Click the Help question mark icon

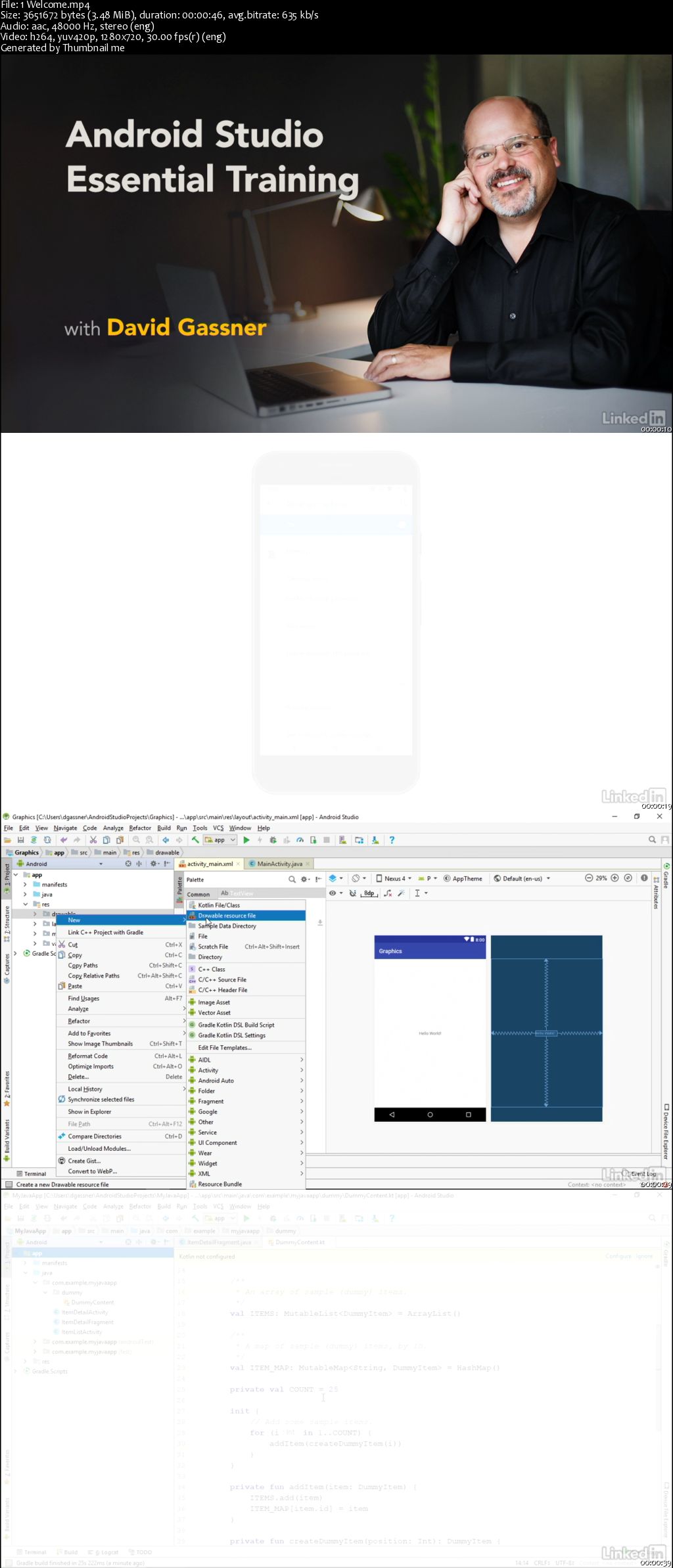[392, 840]
